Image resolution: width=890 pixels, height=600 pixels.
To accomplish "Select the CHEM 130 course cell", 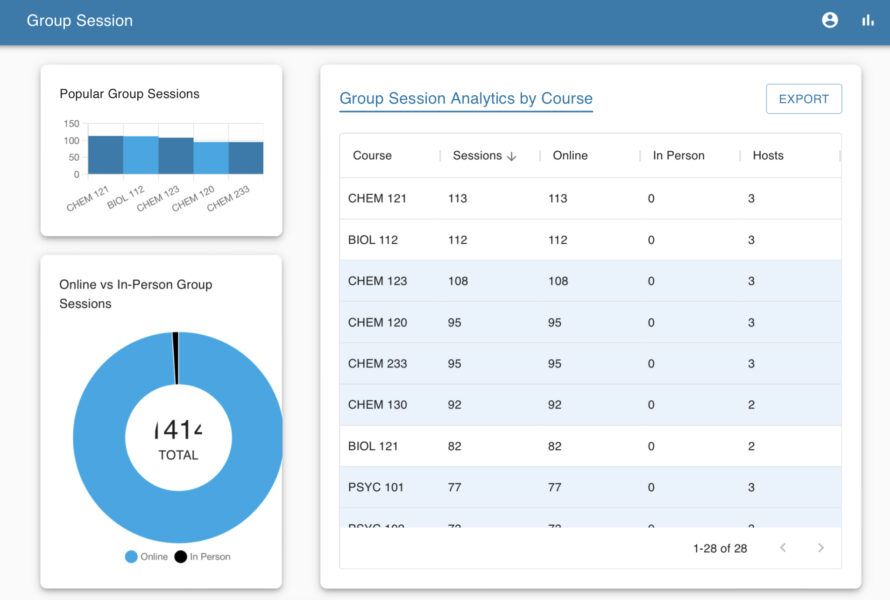I will [377, 405].
